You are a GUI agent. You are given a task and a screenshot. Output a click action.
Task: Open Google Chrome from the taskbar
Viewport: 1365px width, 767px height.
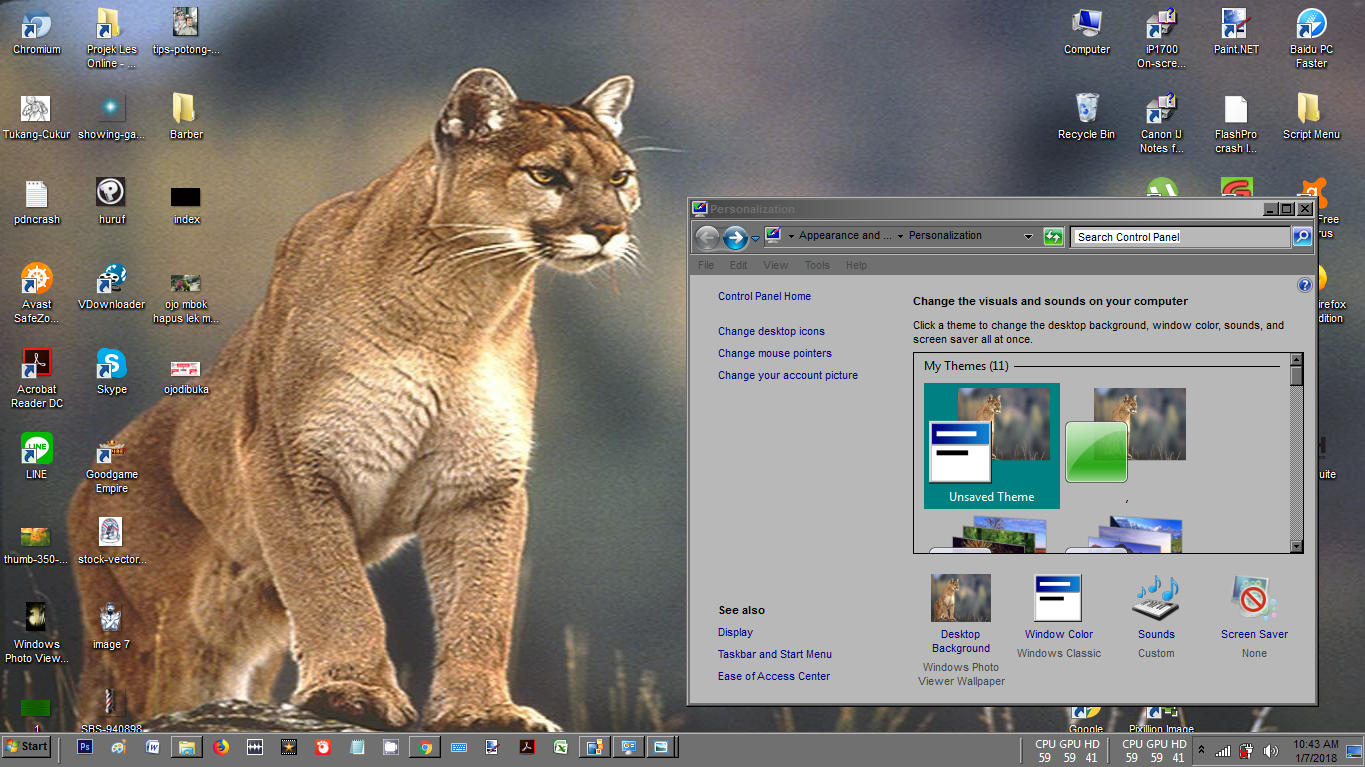pyautogui.click(x=425, y=747)
